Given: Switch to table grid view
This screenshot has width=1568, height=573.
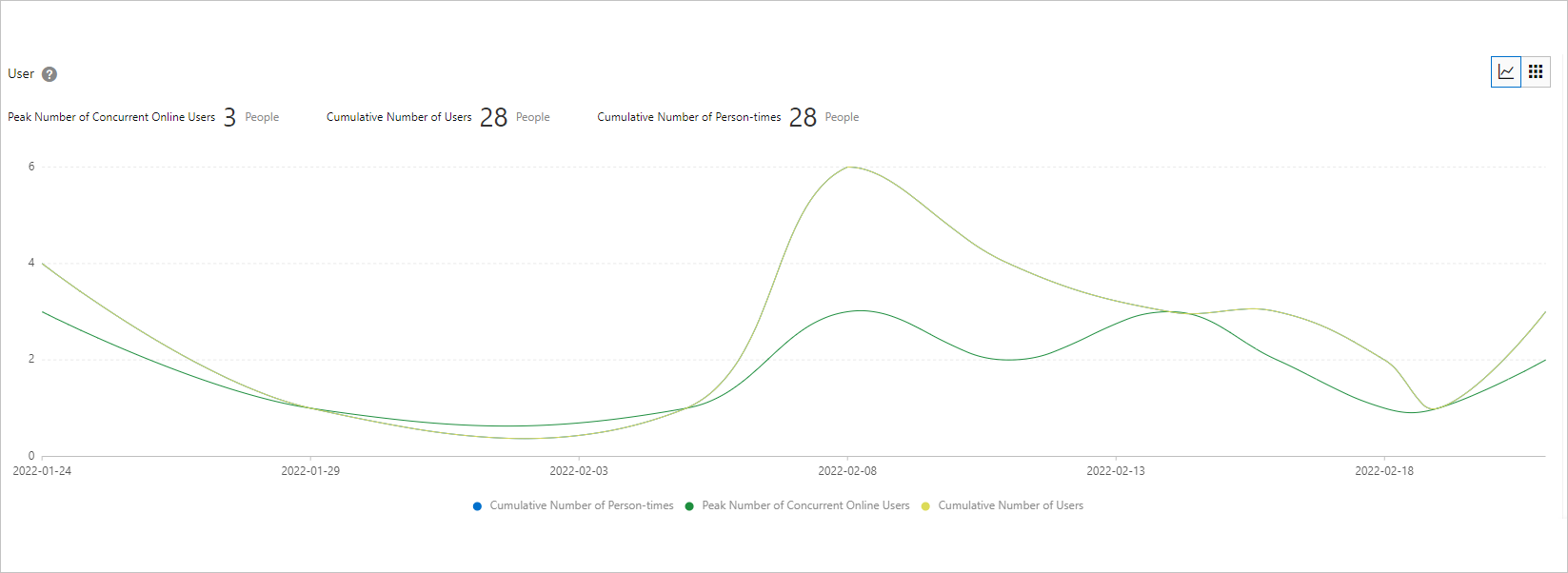Looking at the screenshot, I should point(1536,71).
